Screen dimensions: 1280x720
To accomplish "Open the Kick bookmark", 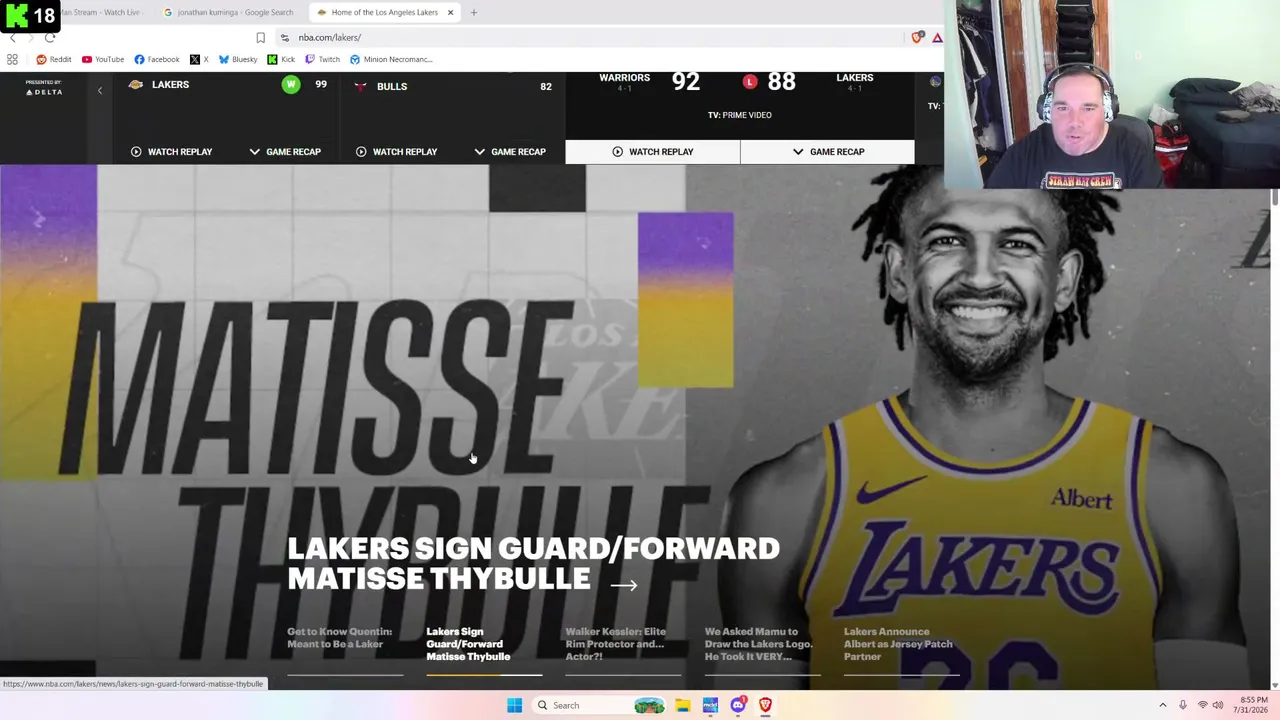I will coord(281,59).
